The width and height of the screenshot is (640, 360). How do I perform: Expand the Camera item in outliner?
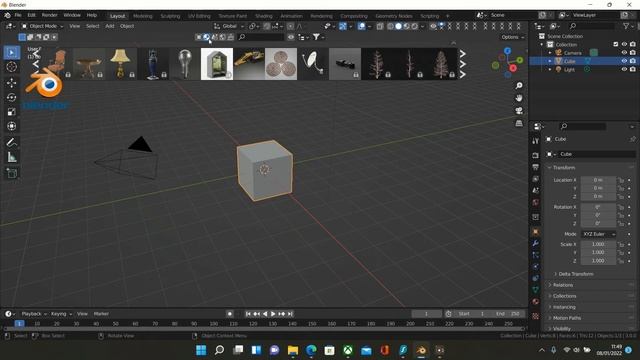(x=550, y=53)
